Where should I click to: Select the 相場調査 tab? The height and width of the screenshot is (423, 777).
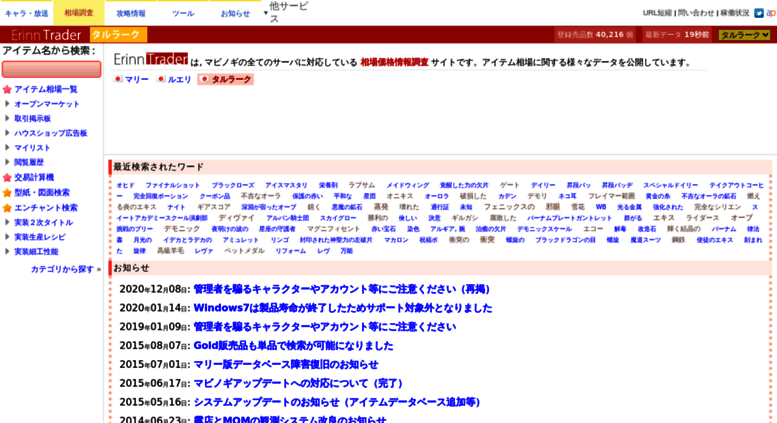pyautogui.click(x=79, y=13)
